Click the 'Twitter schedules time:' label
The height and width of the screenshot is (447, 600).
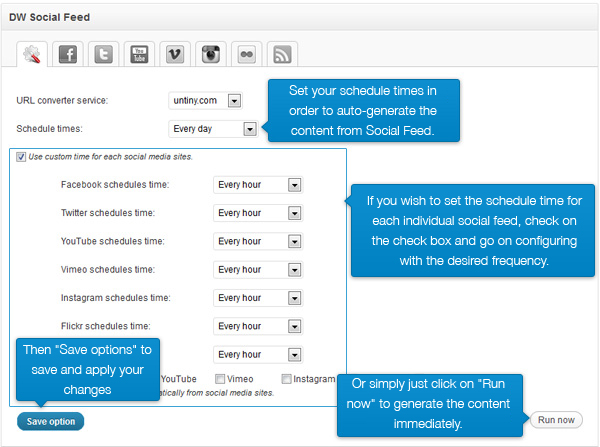click(x=108, y=213)
